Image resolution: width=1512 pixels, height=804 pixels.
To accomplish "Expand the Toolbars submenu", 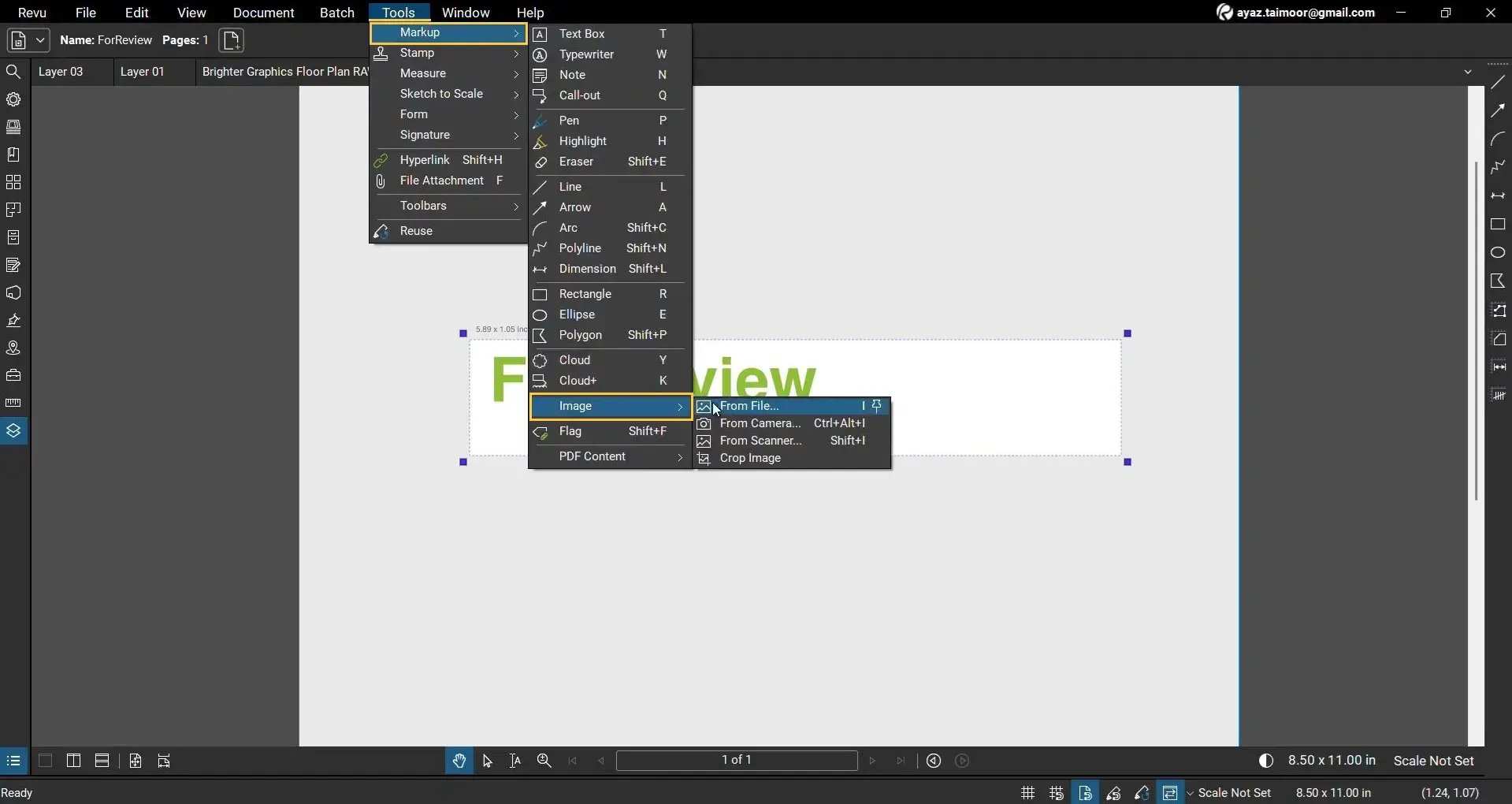I will pos(448,206).
